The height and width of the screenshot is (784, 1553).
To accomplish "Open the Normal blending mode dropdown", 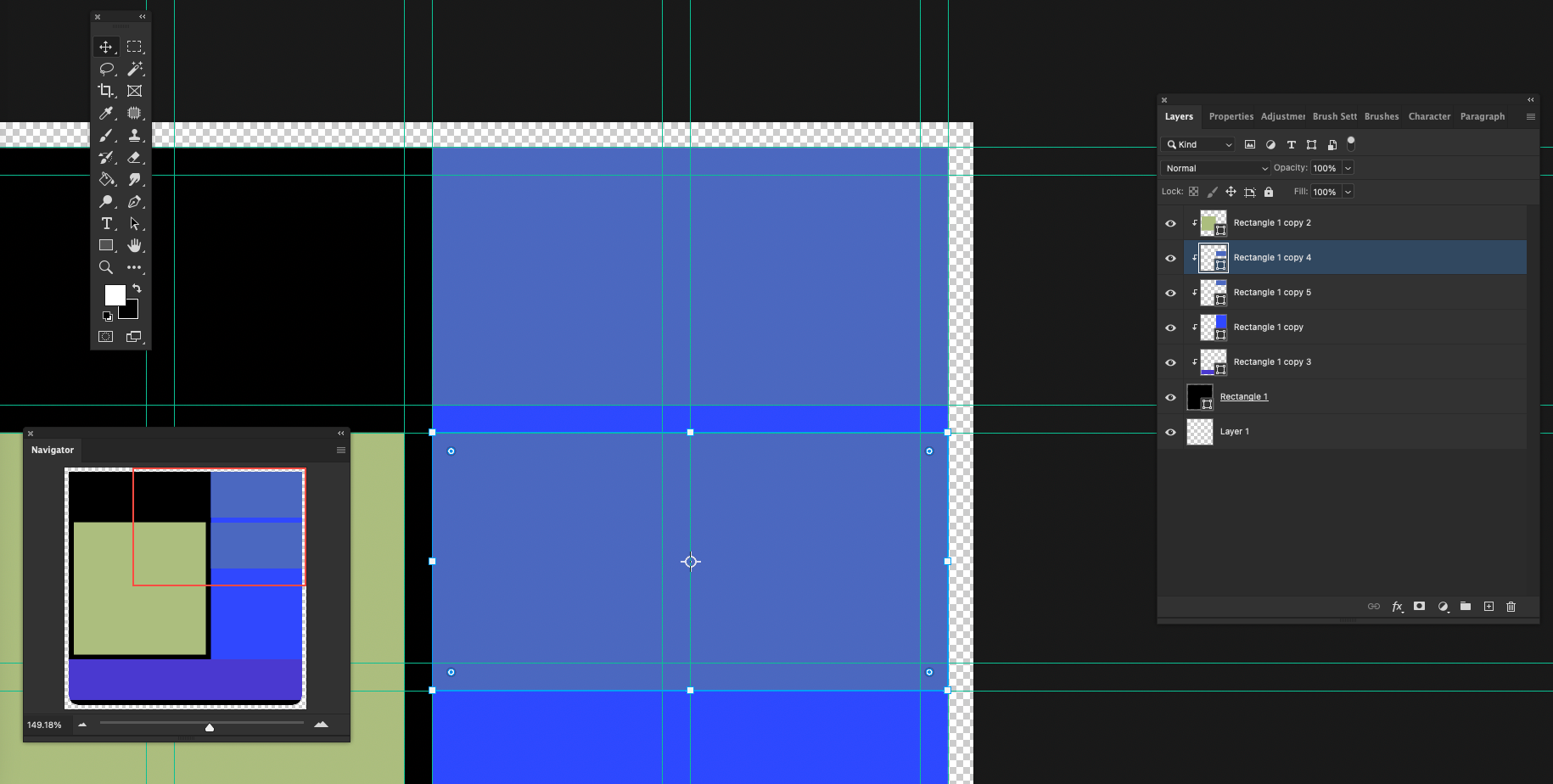I will (1215, 168).
